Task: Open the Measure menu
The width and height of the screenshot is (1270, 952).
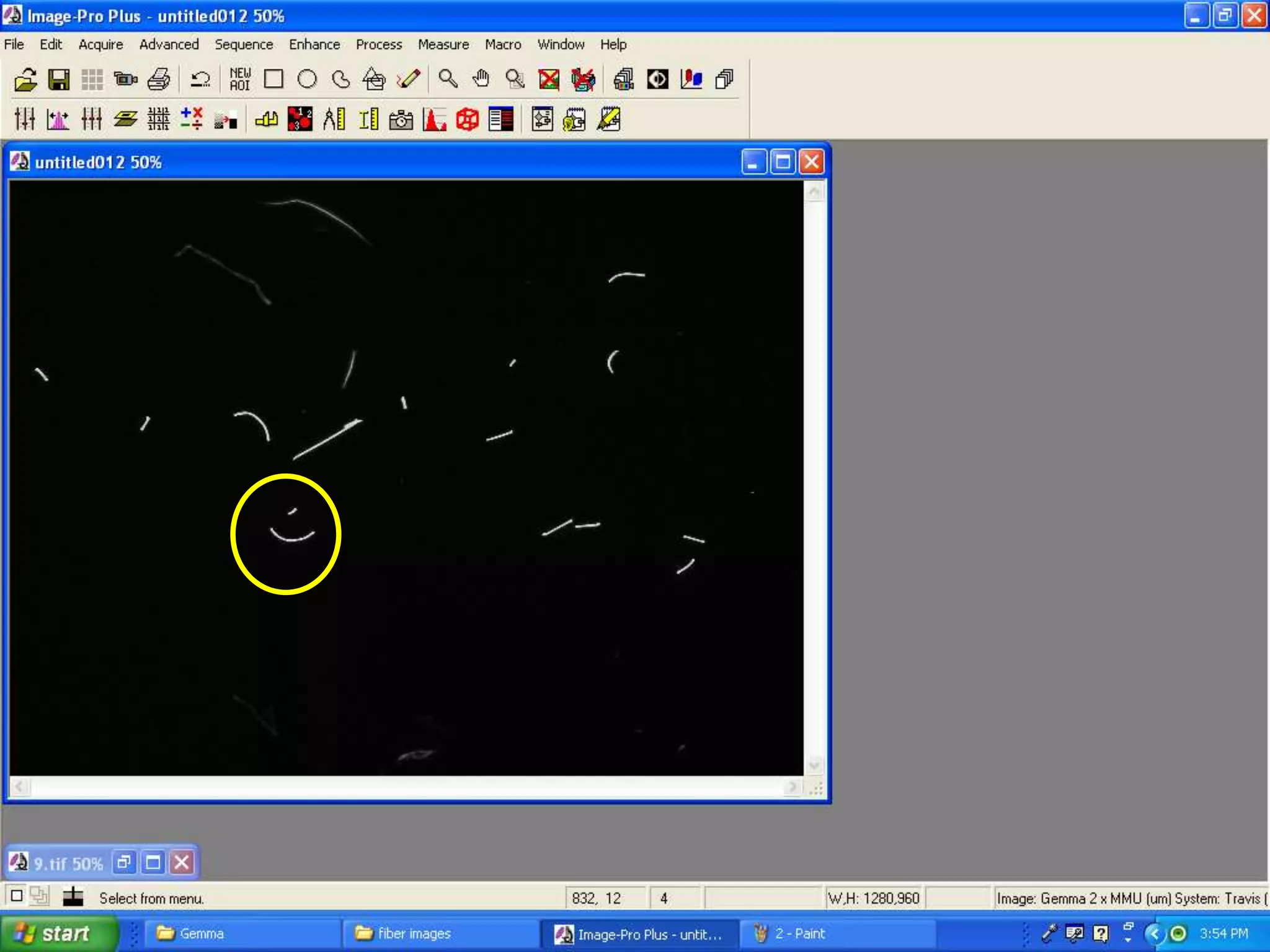Action: pyautogui.click(x=443, y=45)
